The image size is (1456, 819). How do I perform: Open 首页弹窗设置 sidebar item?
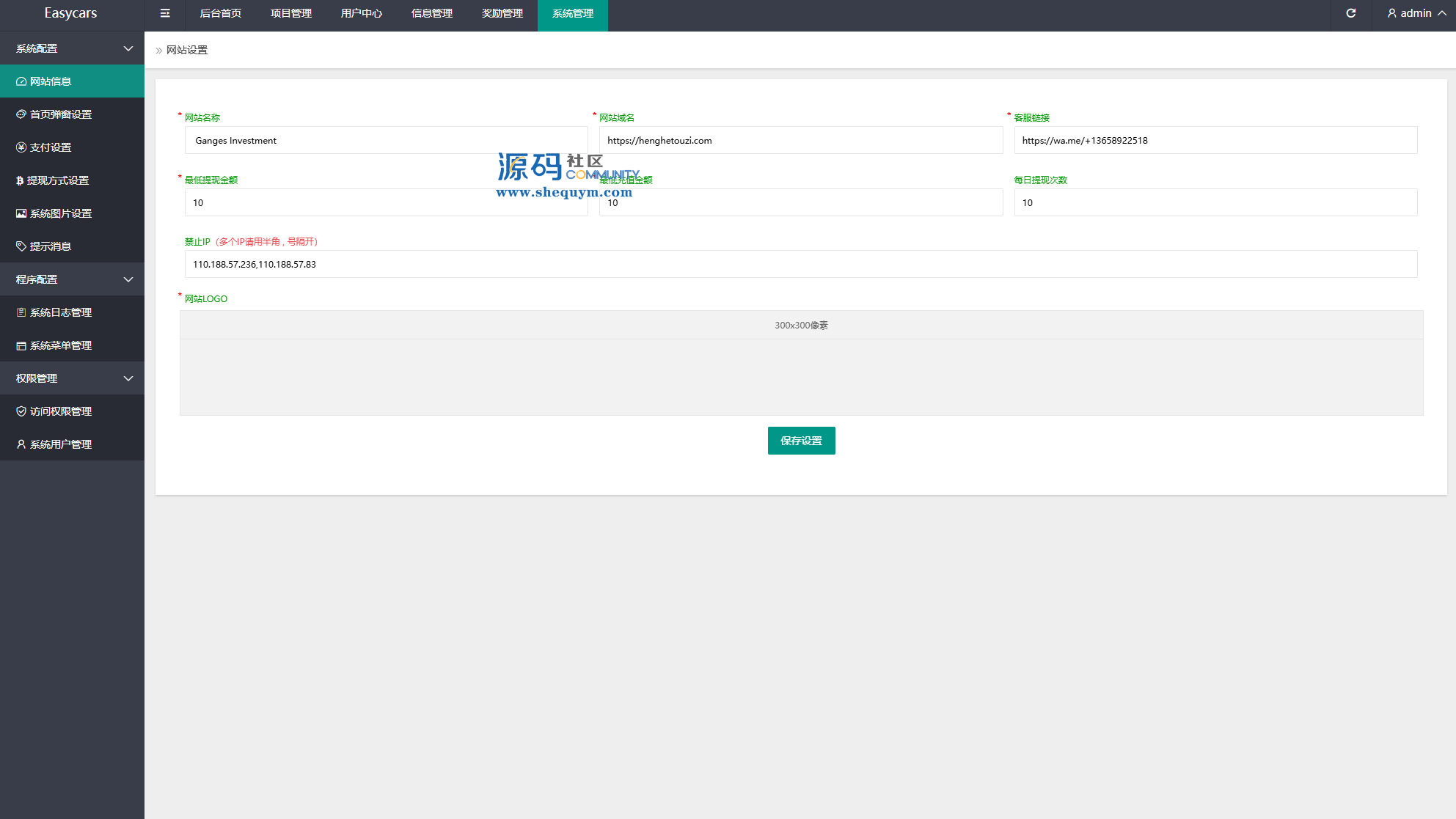[x=60, y=114]
